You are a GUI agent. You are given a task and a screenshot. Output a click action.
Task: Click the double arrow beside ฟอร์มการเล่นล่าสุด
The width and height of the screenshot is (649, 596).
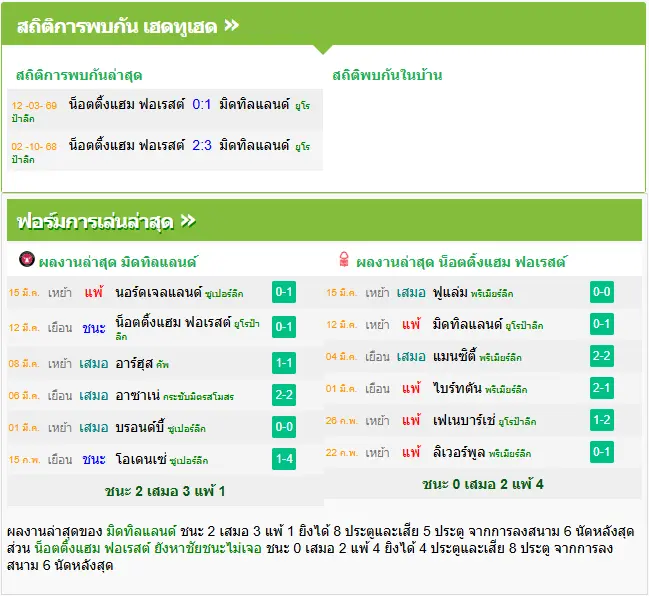(x=188, y=221)
